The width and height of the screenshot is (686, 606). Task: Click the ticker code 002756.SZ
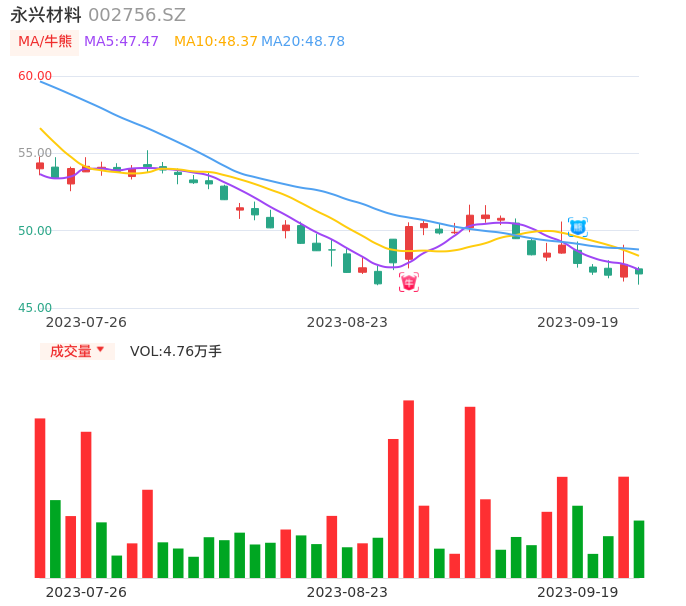click(137, 15)
